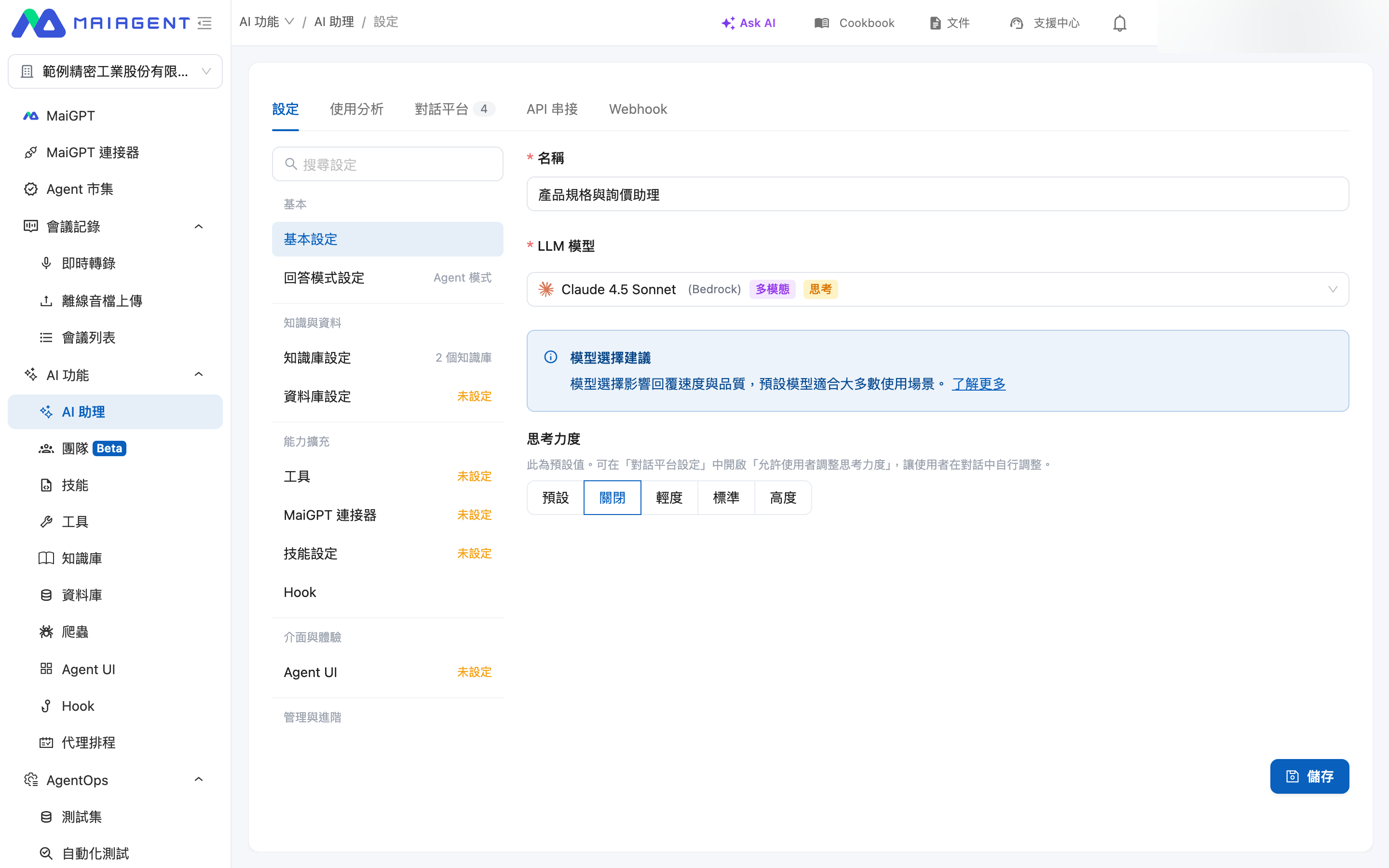This screenshot has height=868, width=1389.
Task: Open Hook in the left sidebar
Action: tap(115, 706)
